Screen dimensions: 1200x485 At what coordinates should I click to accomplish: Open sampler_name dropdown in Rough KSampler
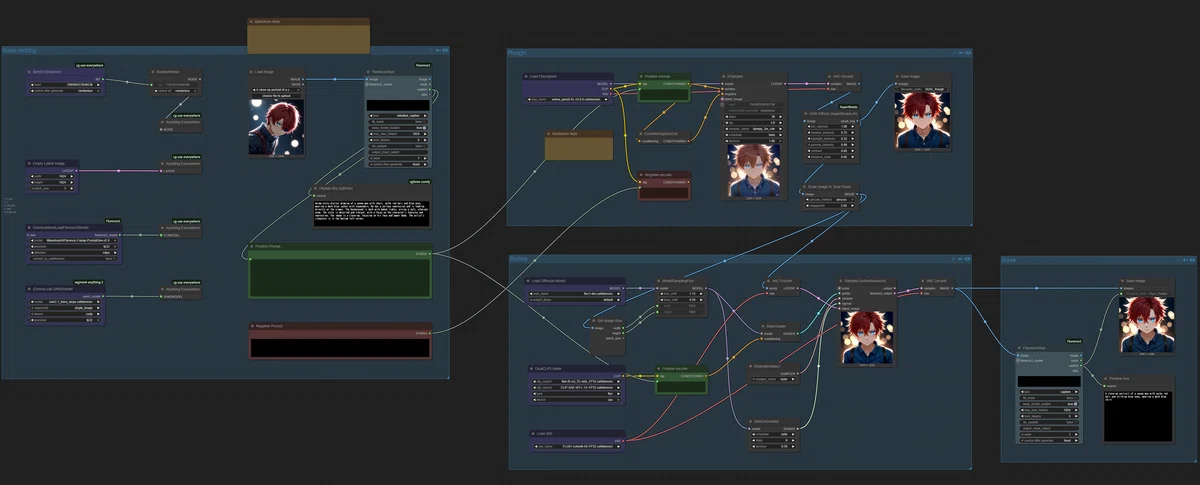(753, 129)
